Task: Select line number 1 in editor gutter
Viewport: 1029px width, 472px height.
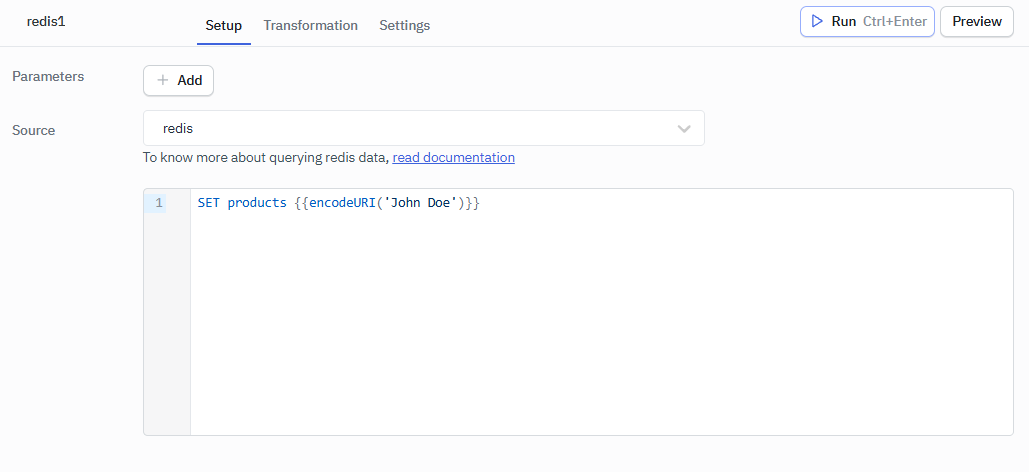Action: pos(158,203)
